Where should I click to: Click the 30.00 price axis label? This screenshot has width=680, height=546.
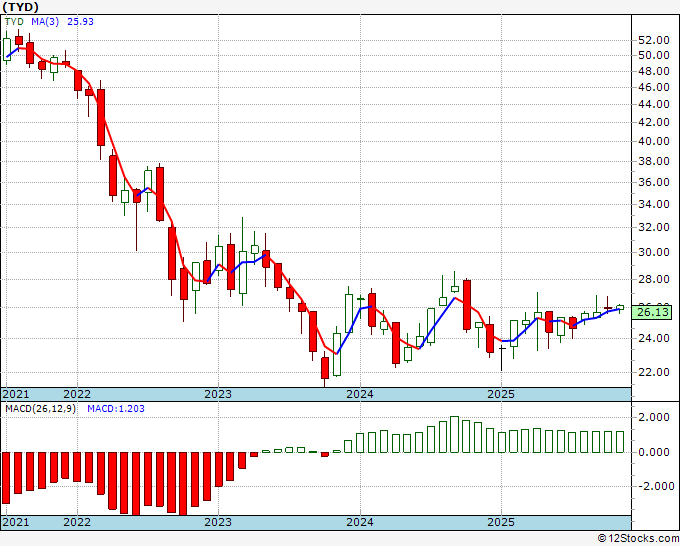click(654, 252)
